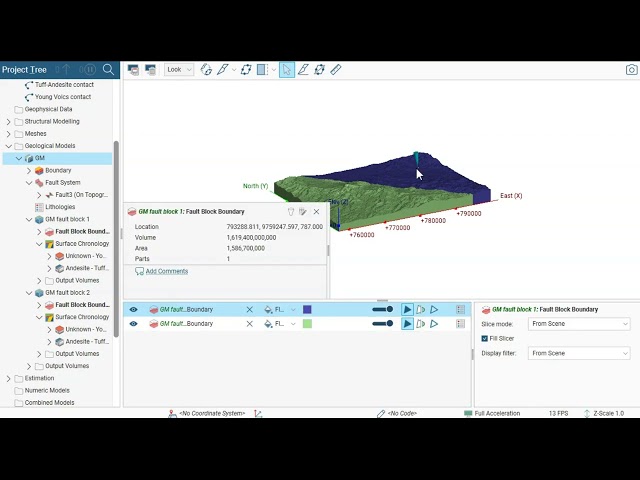Select Fault3 (On Topogr... tree item
The height and width of the screenshot is (480, 640).
(81, 195)
